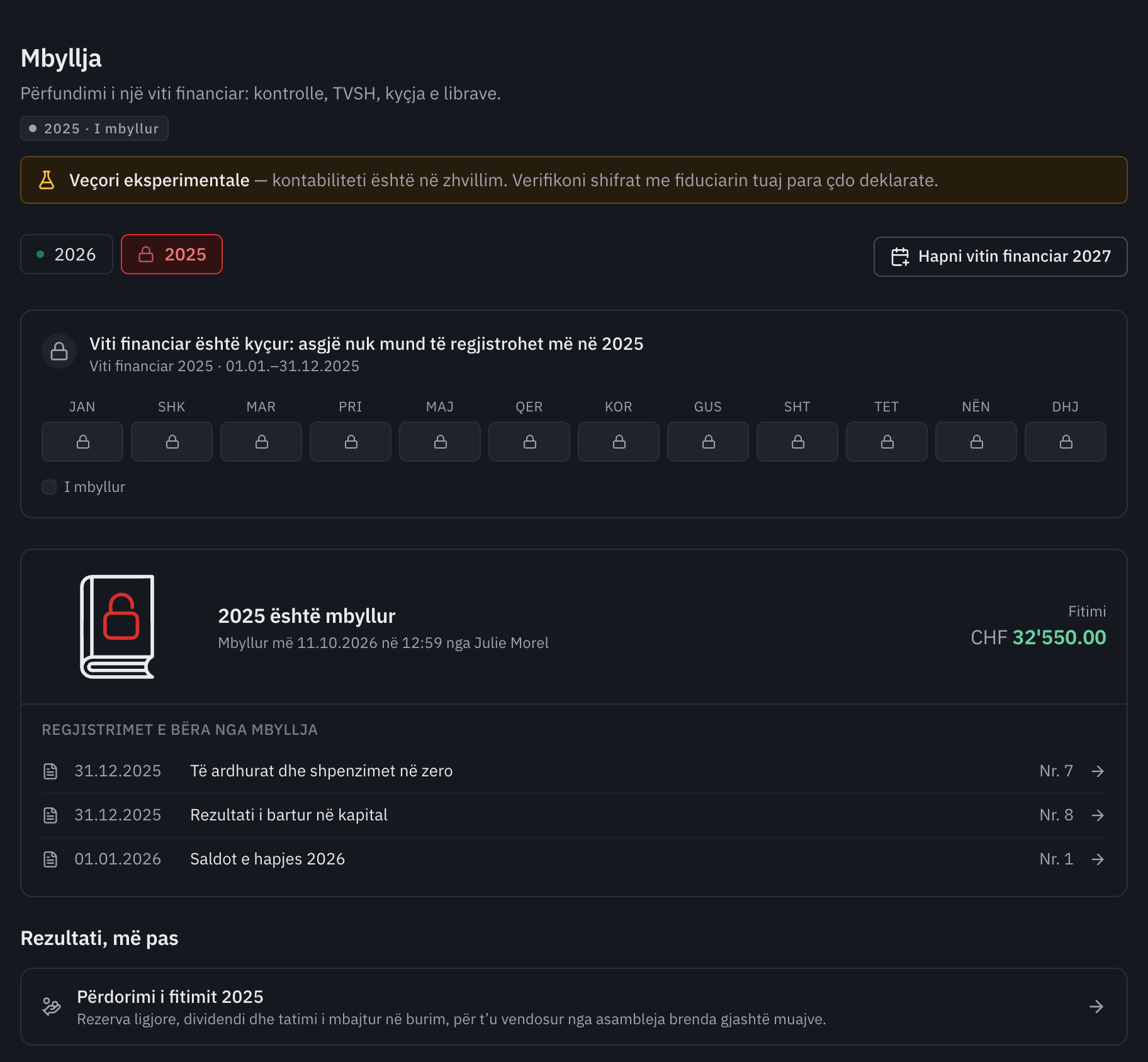Open Përdorimi i fitimit 2025 card
This screenshot has width=1148, height=1062.
point(573,1007)
